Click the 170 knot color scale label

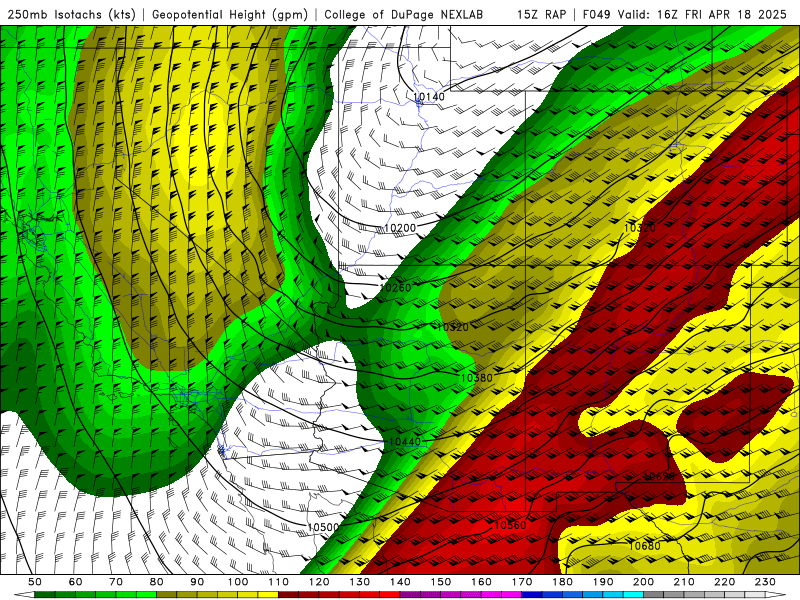[x=521, y=582]
